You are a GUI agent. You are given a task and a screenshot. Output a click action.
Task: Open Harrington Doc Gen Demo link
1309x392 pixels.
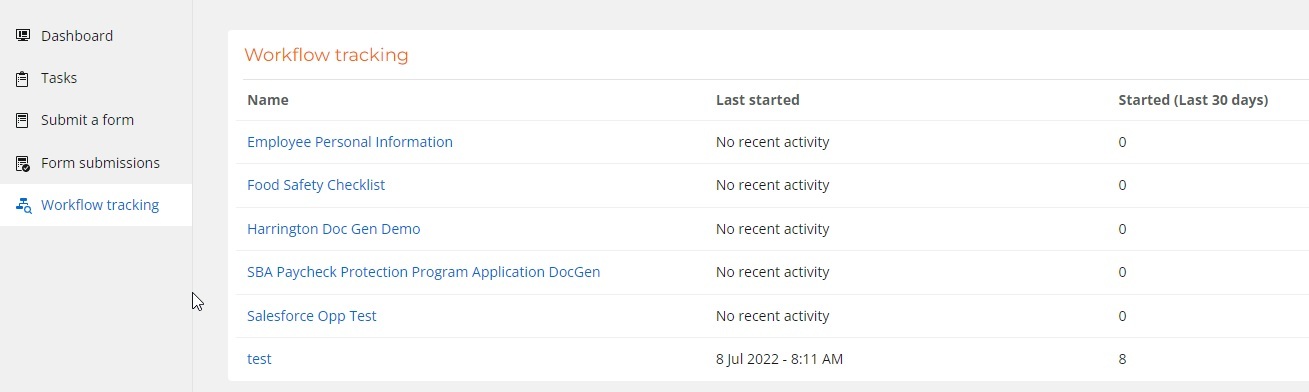(334, 229)
